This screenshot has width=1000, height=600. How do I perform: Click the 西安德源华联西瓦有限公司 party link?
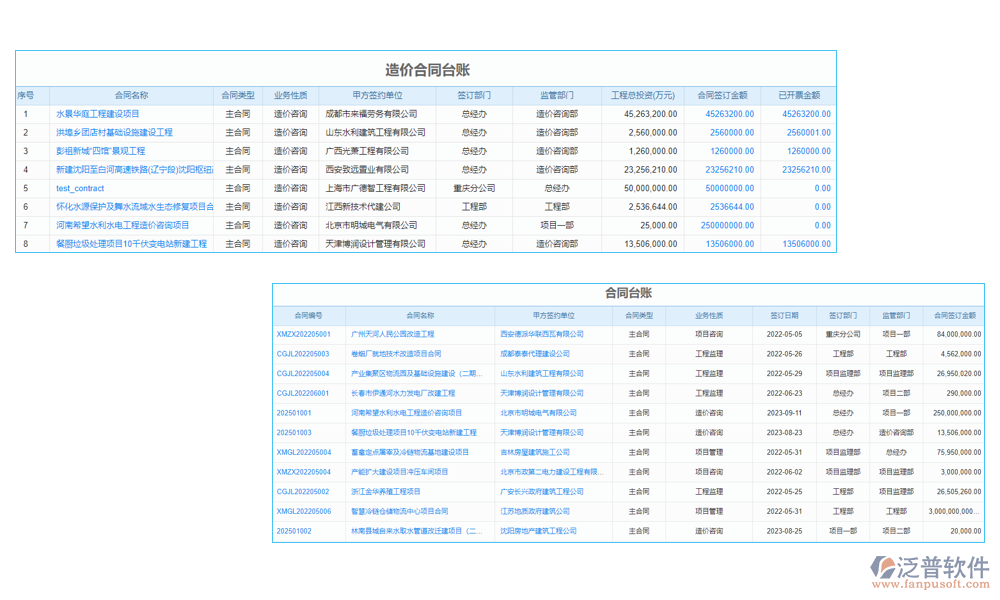[541, 334]
